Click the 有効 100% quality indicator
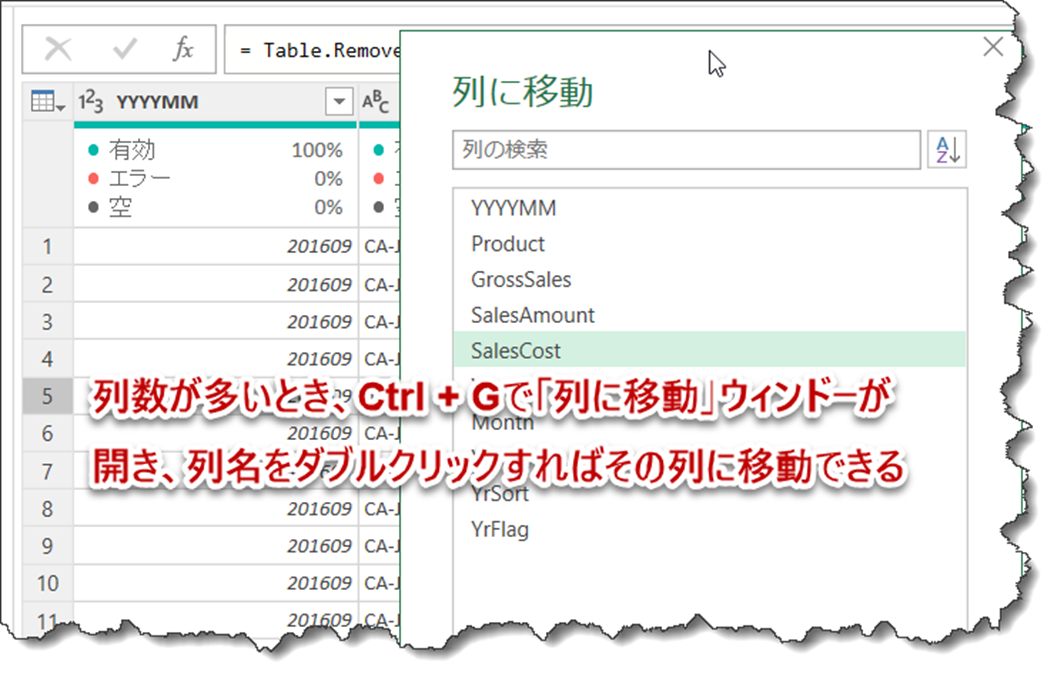Image resolution: width=1064 pixels, height=678 pixels. [215, 149]
